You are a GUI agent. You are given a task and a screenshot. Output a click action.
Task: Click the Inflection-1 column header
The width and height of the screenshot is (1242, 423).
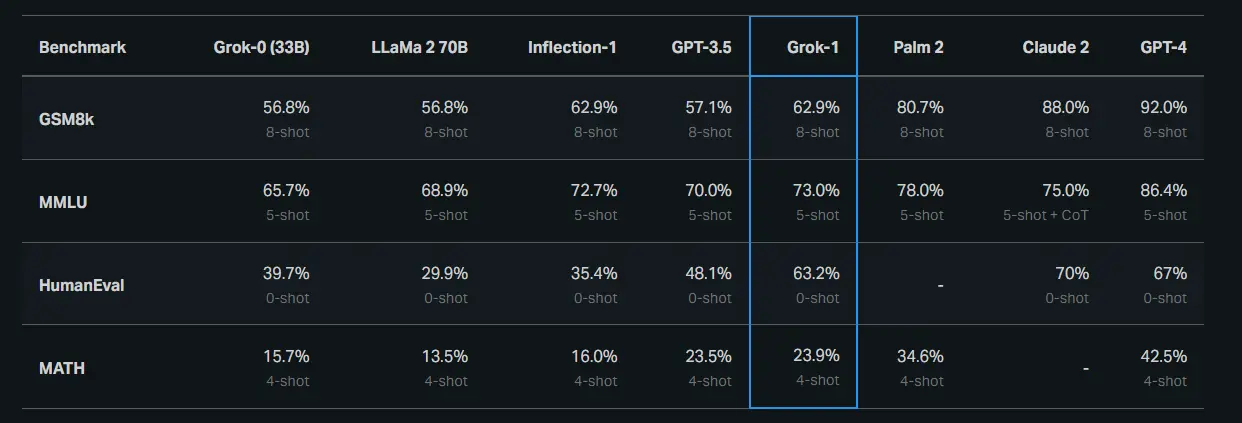[x=572, y=47]
